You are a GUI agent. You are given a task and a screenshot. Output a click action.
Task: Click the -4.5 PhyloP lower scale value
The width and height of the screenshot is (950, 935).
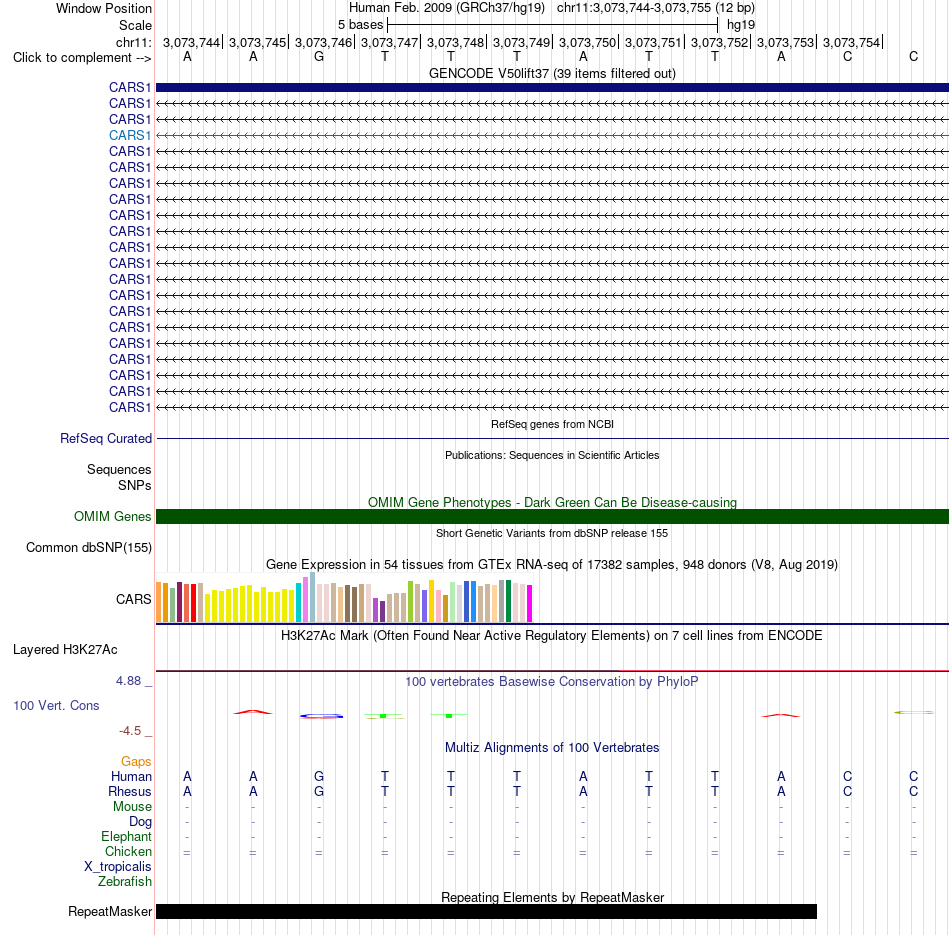tap(130, 731)
